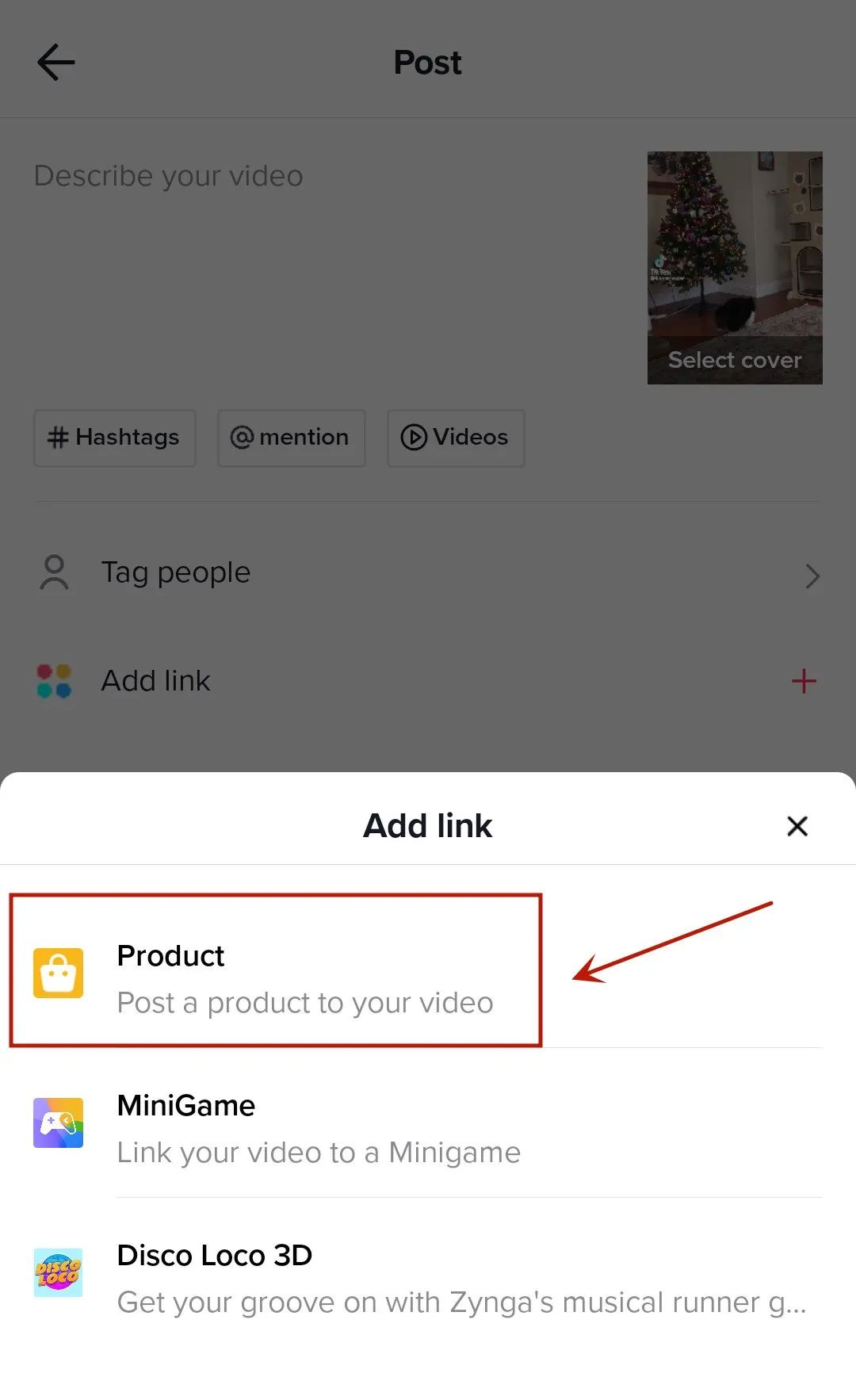Tap the Tag people person icon

point(54,572)
